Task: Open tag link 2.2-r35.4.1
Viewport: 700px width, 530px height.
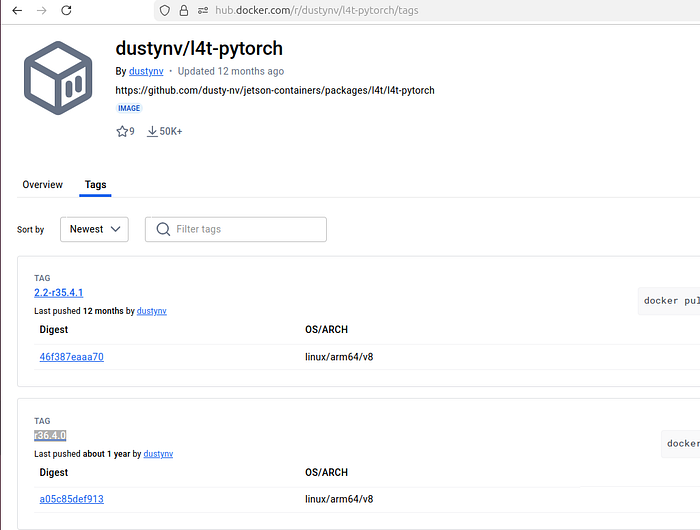Action: [58, 293]
